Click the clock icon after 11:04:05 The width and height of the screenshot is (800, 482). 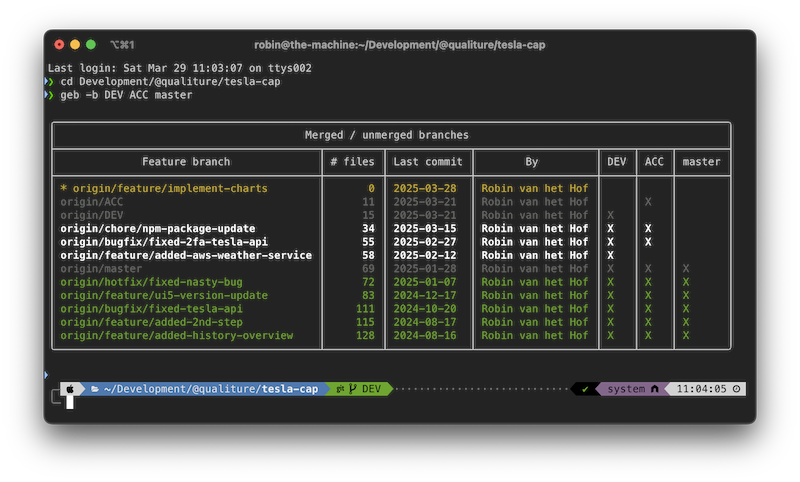coord(736,389)
